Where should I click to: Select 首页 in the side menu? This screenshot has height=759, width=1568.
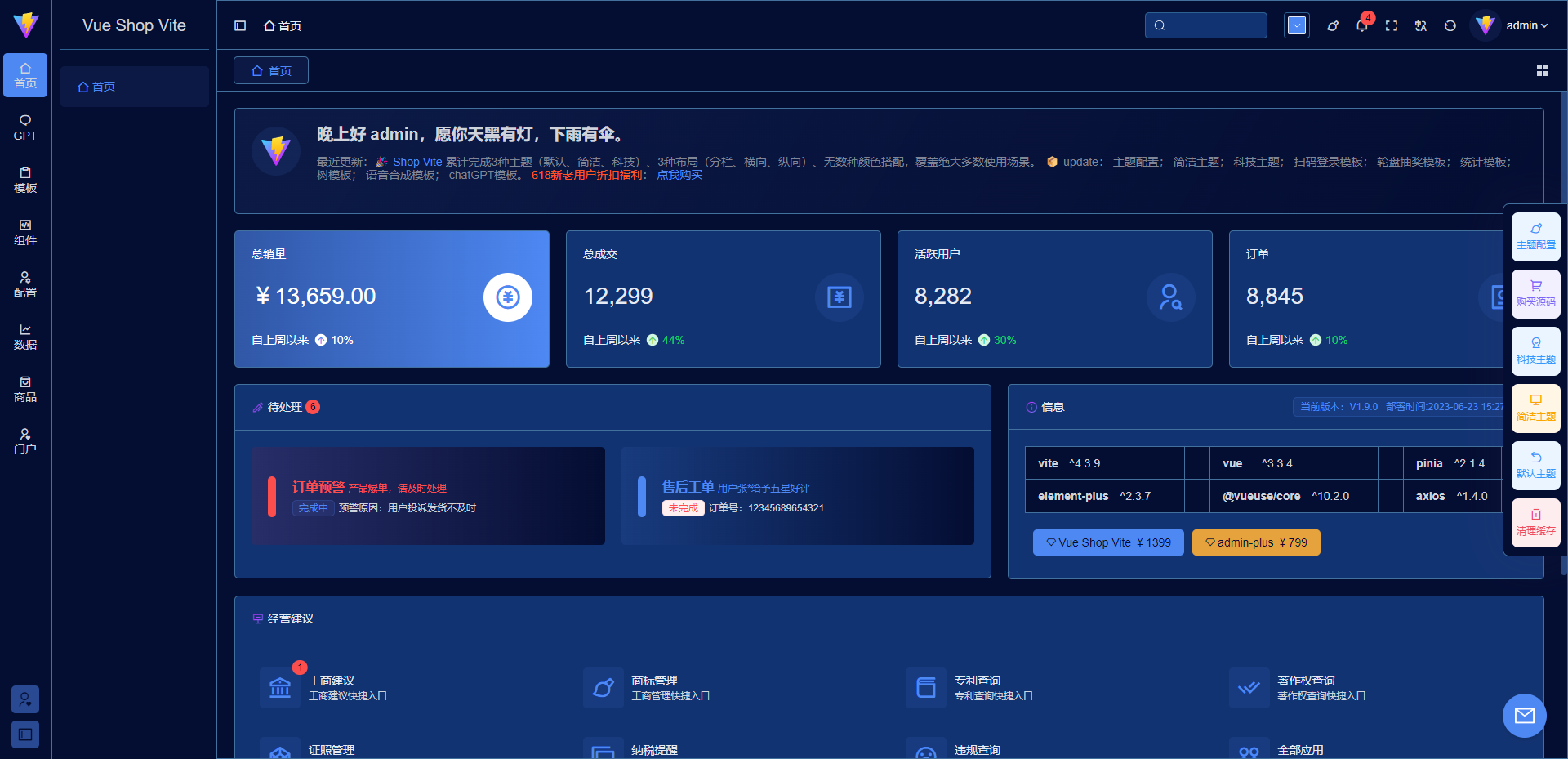135,87
